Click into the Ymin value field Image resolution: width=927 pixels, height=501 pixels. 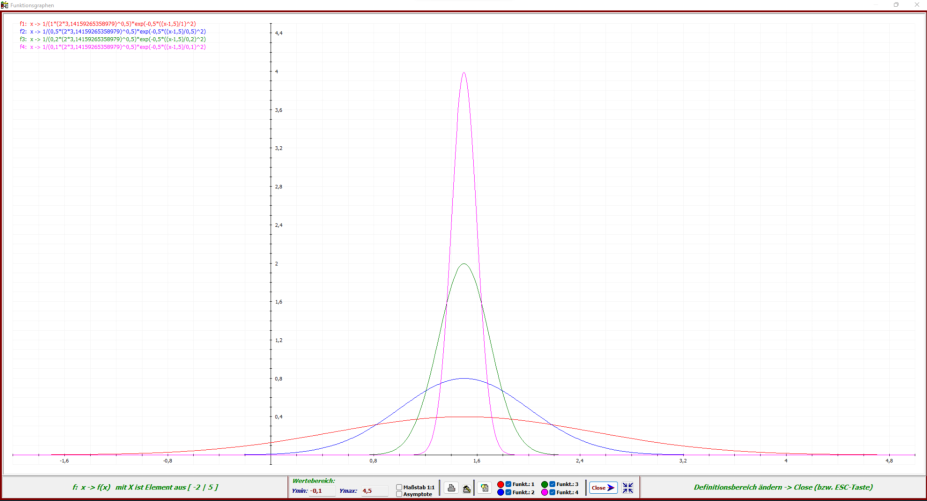(324, 491)
